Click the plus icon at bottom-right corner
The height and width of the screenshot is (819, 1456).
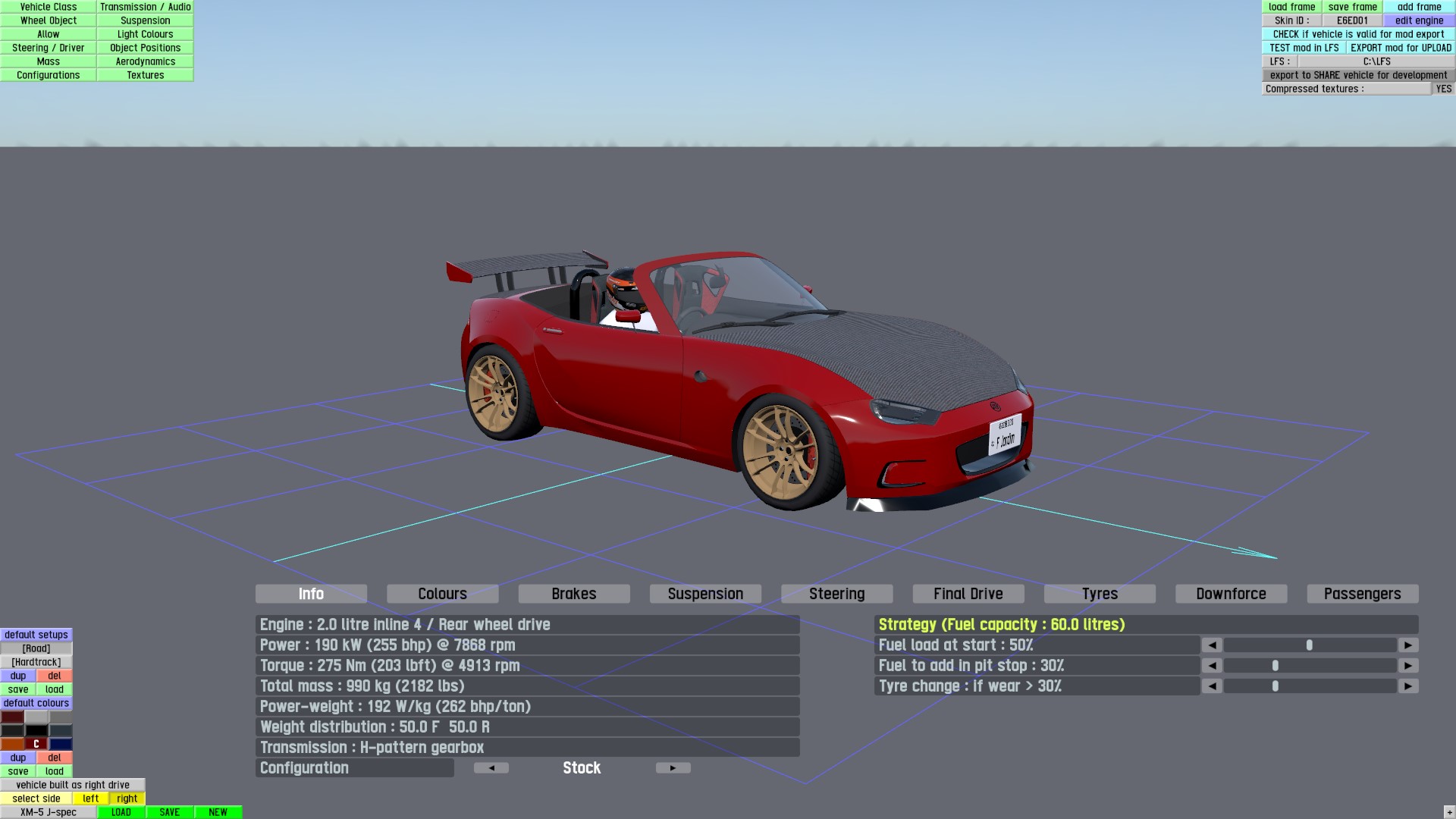1449,812
